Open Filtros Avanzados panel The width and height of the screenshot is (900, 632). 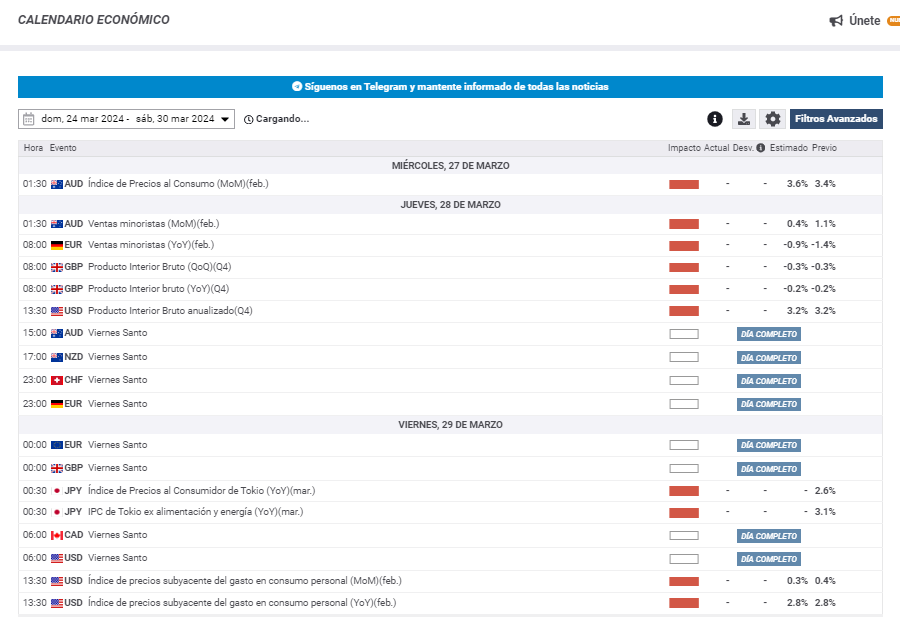[836, 119]
